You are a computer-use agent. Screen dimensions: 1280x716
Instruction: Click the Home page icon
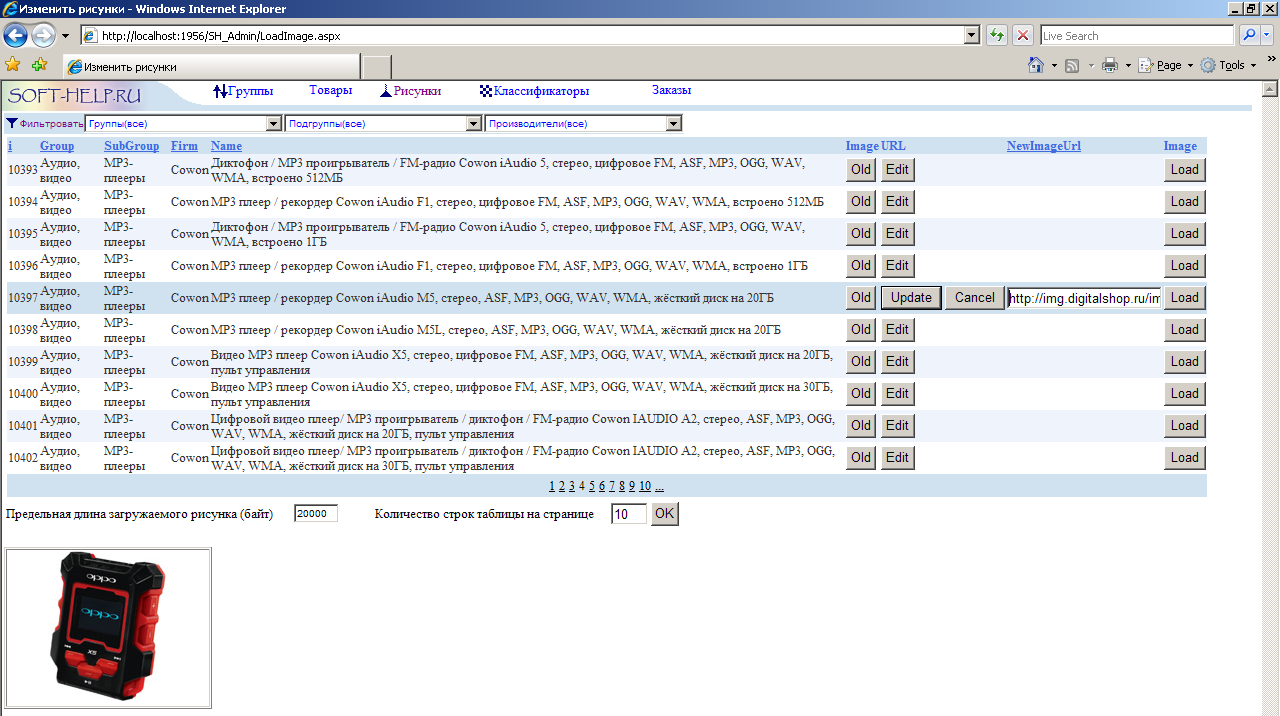(x=1037, y=65)
